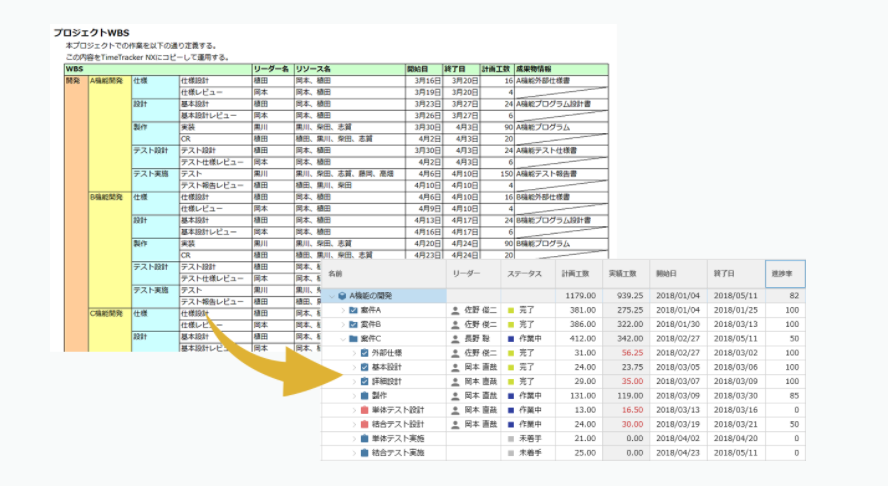Screen dimensions: 888x486
Task: Click the ステータス column header
Action: point(528,274)
